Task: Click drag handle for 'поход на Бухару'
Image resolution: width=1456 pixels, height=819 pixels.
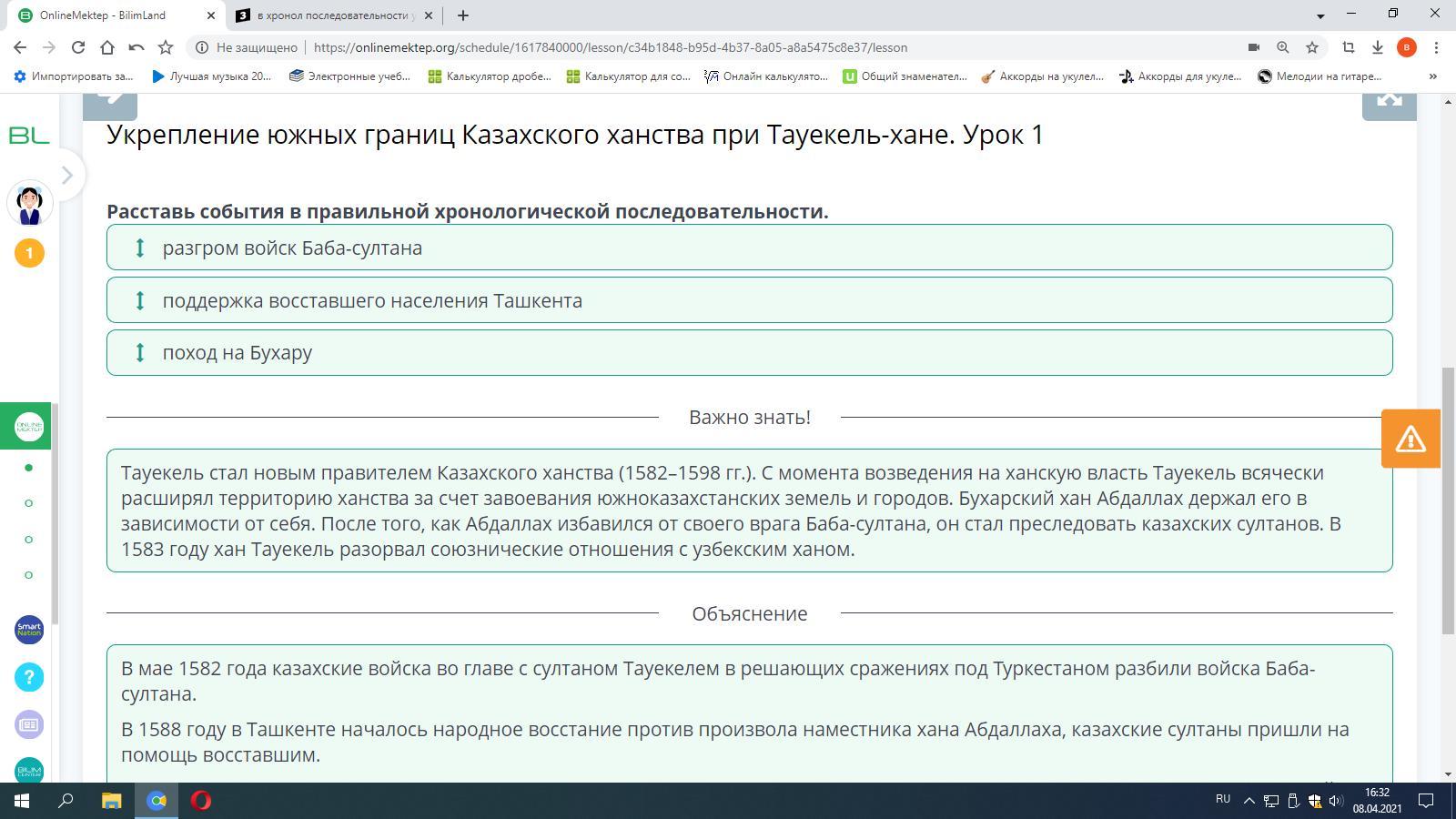Action: (140, 352)
